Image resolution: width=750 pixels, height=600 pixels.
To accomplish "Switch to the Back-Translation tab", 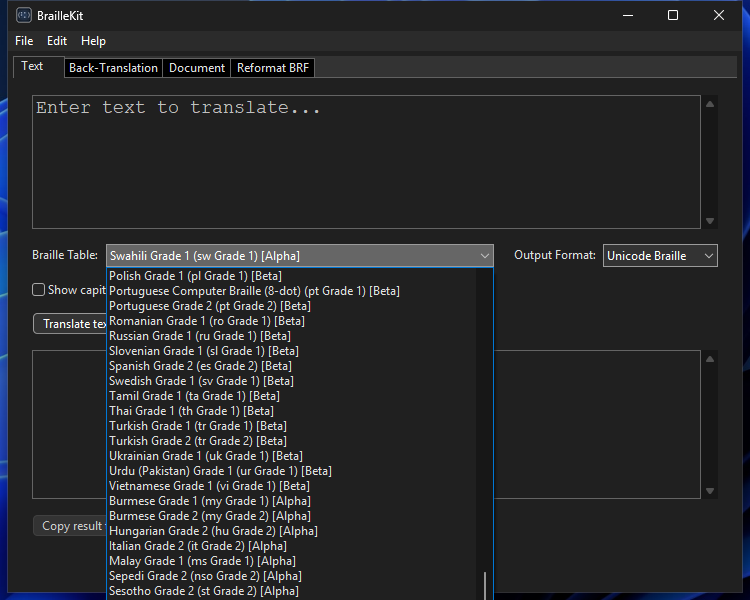I will pyautogui.click(x=113, y=68).
